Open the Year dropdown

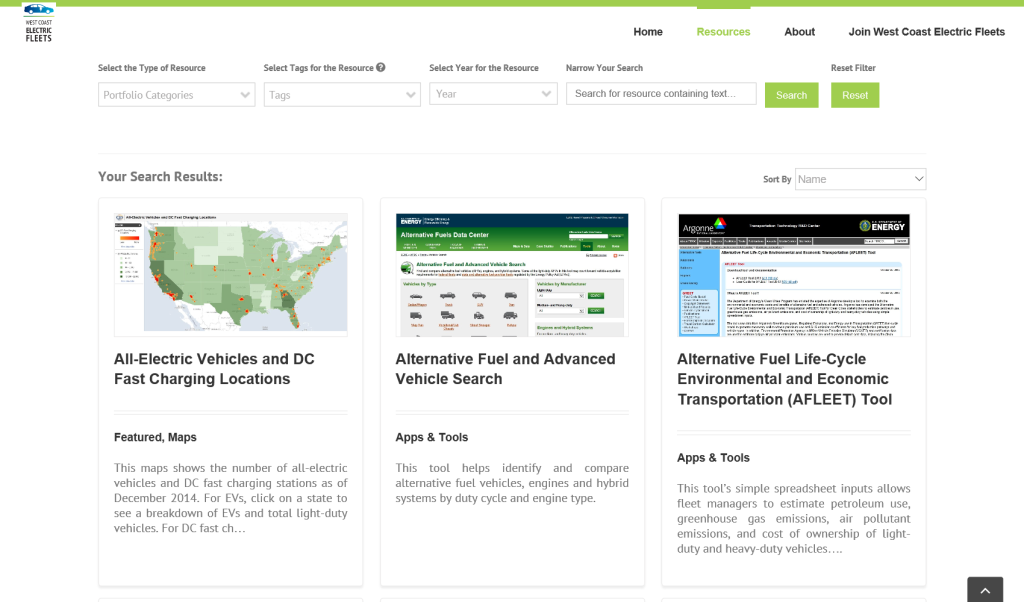point(493,94)
